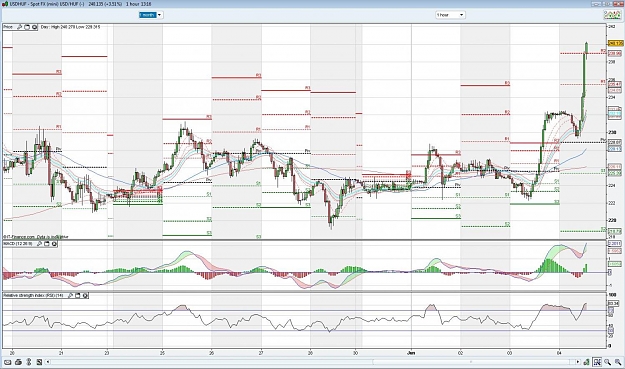This screenshot has width=625, height=369.
Task: Click the zoom in magnifier icon
Action: tap(607, 362)
